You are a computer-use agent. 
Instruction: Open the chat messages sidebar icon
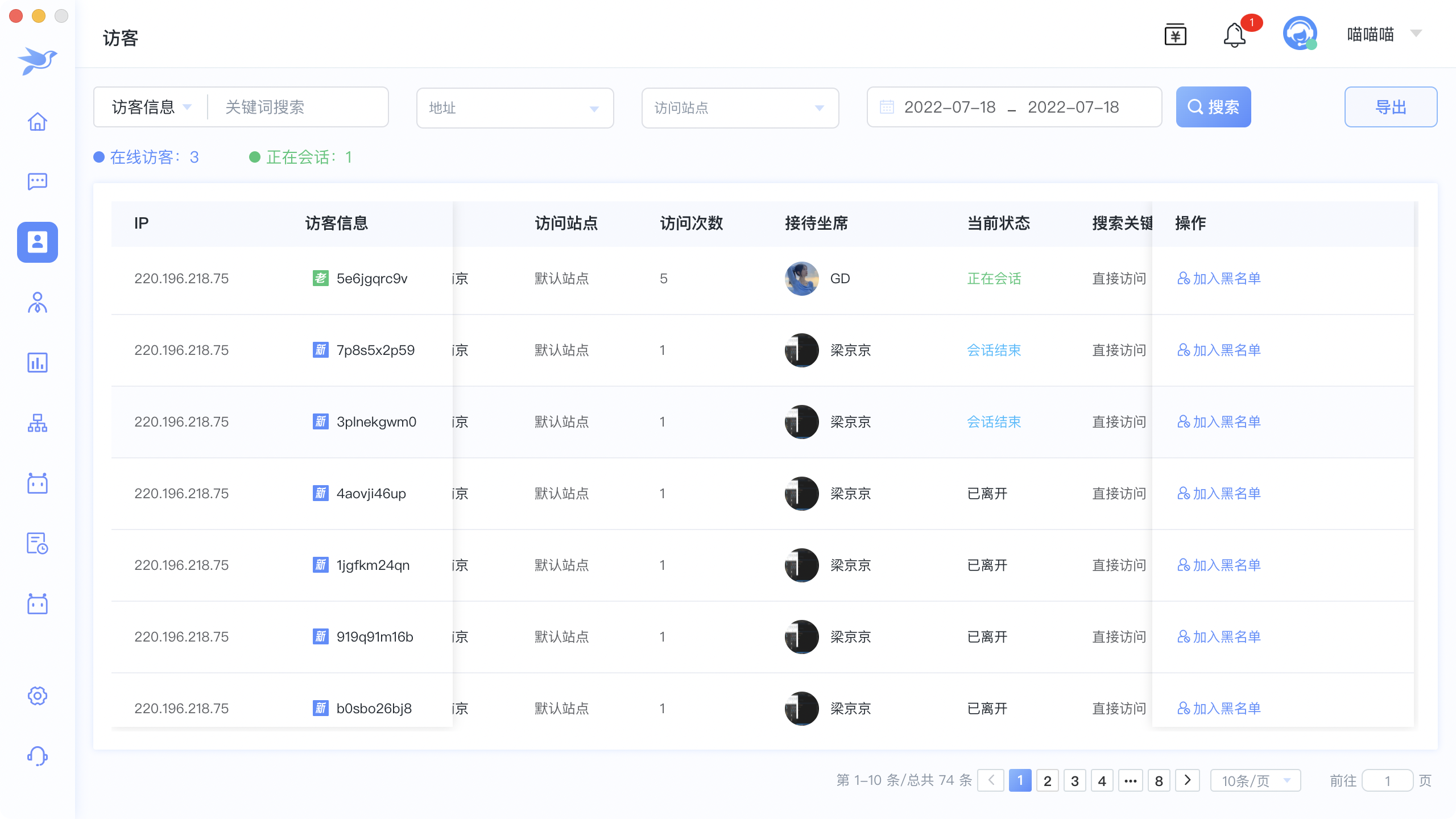tap(38, 181)
